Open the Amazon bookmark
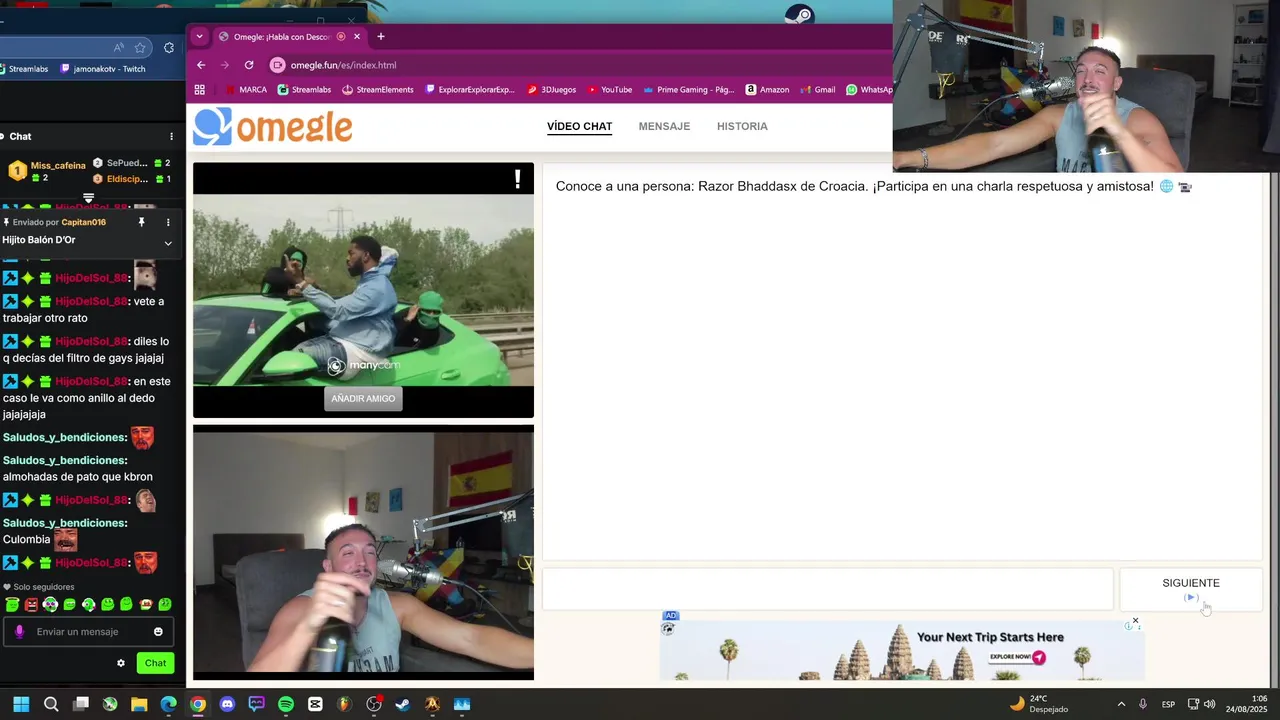1280x720 pixels. [x=767, y=89]
